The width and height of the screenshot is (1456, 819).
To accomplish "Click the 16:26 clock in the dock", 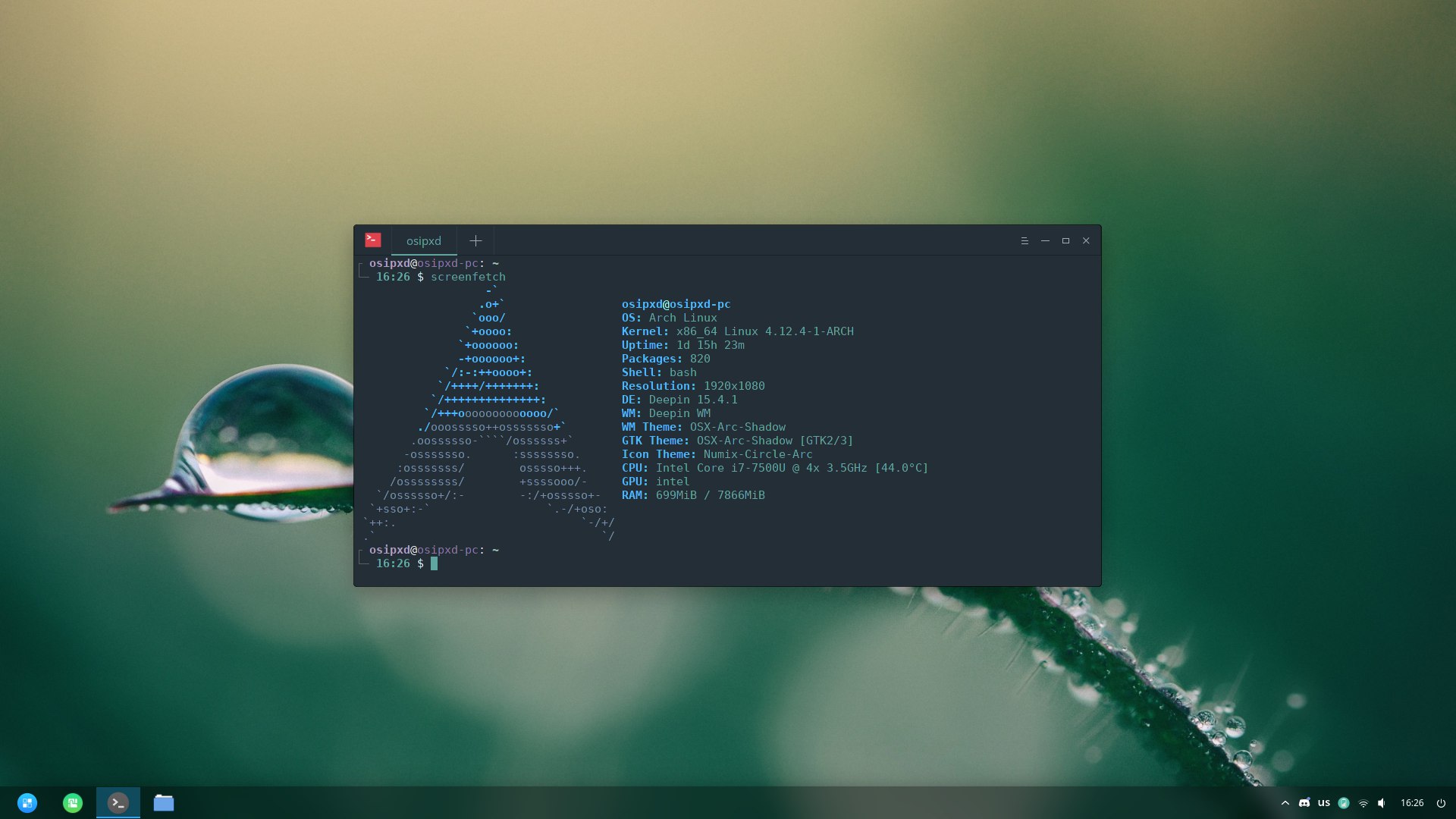I will tap(1412, 803).
